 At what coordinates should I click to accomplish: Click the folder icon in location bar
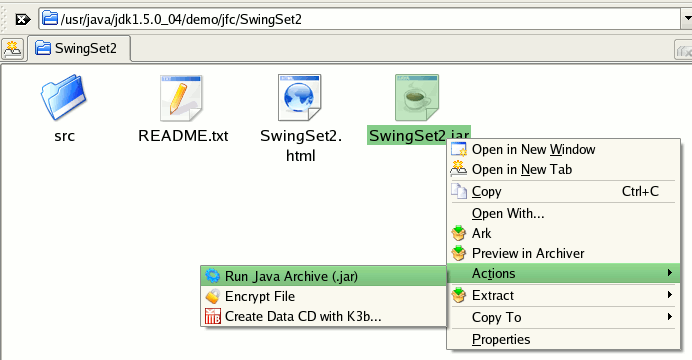coord(50,19)
